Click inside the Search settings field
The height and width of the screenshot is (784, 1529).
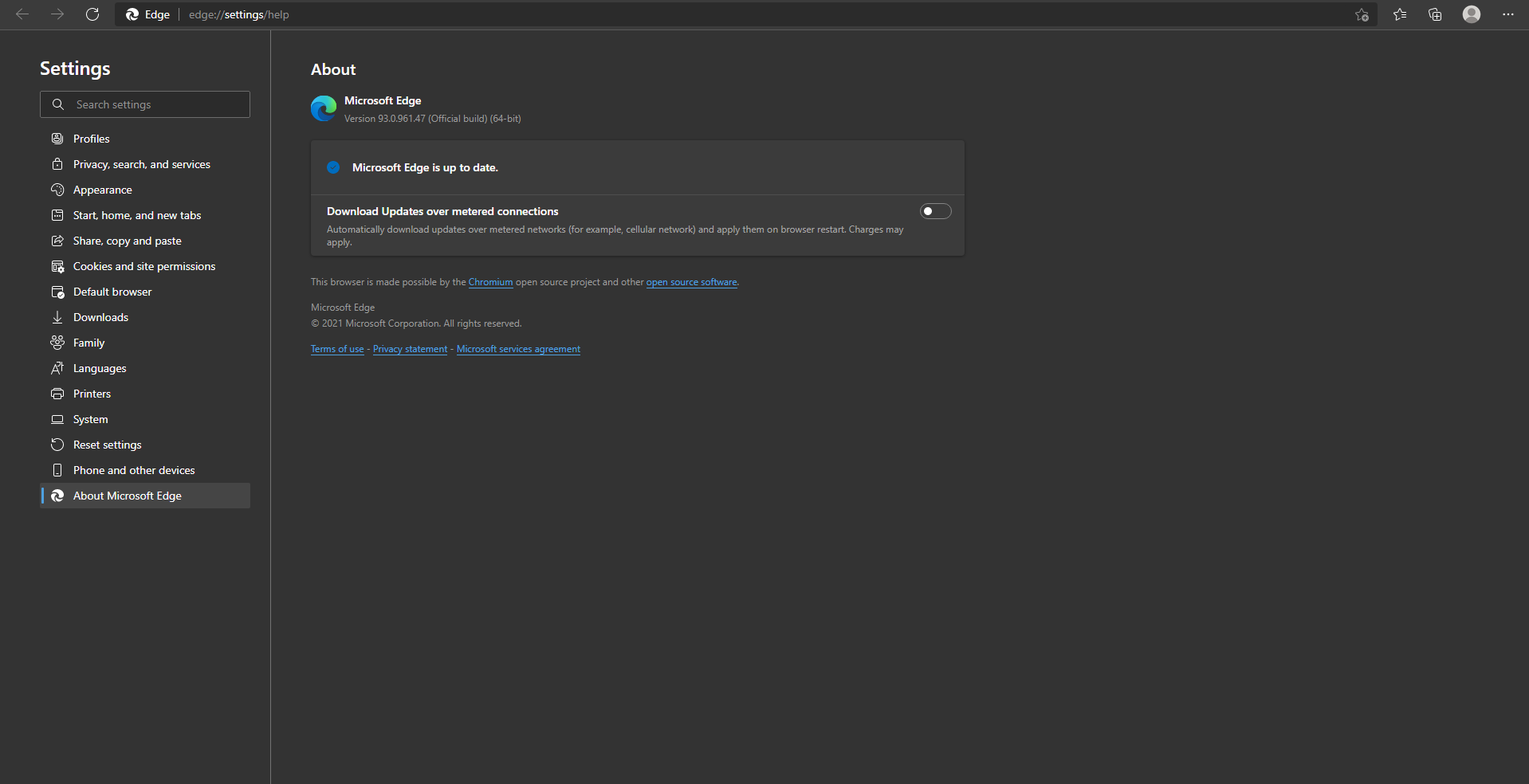(144, 104)
